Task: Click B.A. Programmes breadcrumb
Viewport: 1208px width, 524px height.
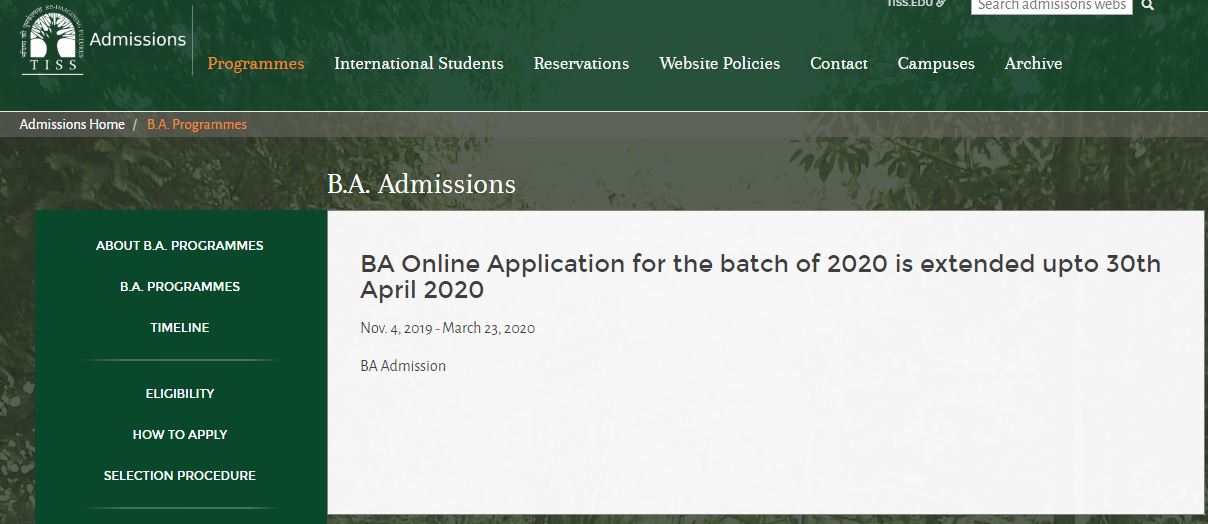Action: pos(197,125)
